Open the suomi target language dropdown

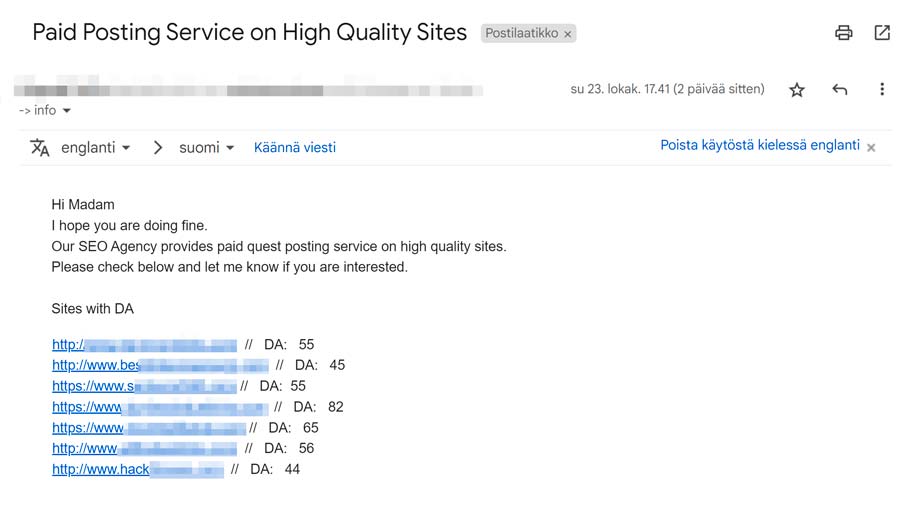207,147
